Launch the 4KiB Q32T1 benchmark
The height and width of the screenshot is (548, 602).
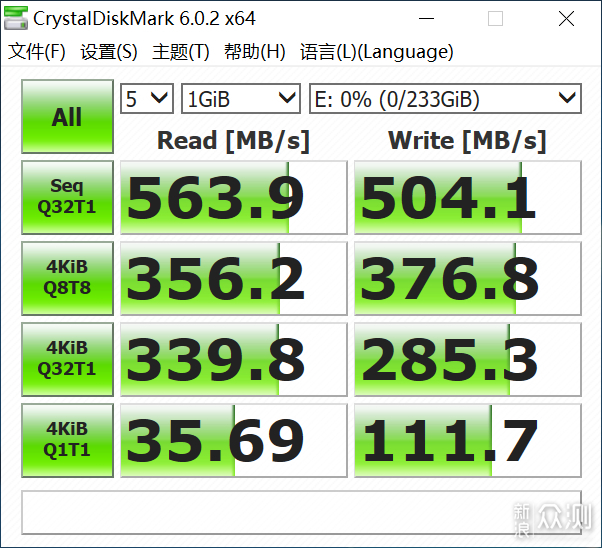(66, 359)
